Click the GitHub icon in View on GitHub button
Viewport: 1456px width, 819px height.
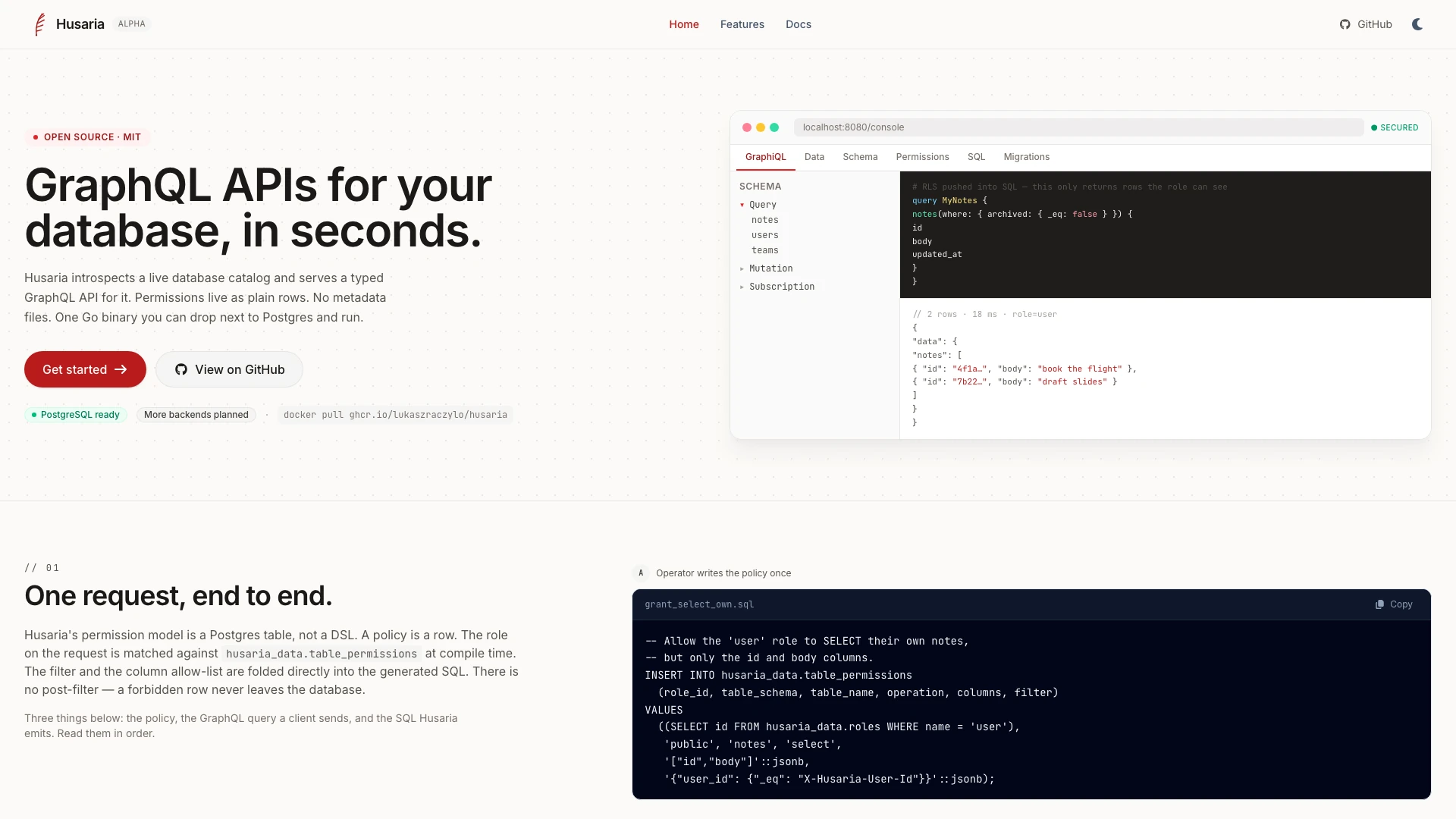(x=181, y=369)
